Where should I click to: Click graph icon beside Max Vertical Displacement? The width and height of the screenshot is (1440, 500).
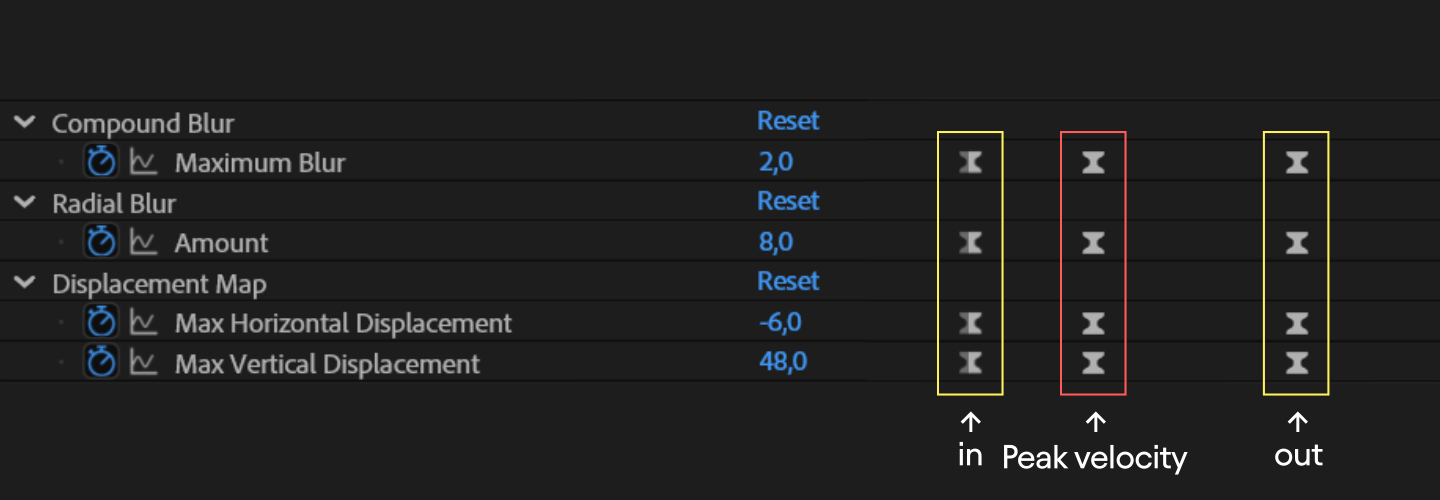pyautogui.click(x=145, y=362)
